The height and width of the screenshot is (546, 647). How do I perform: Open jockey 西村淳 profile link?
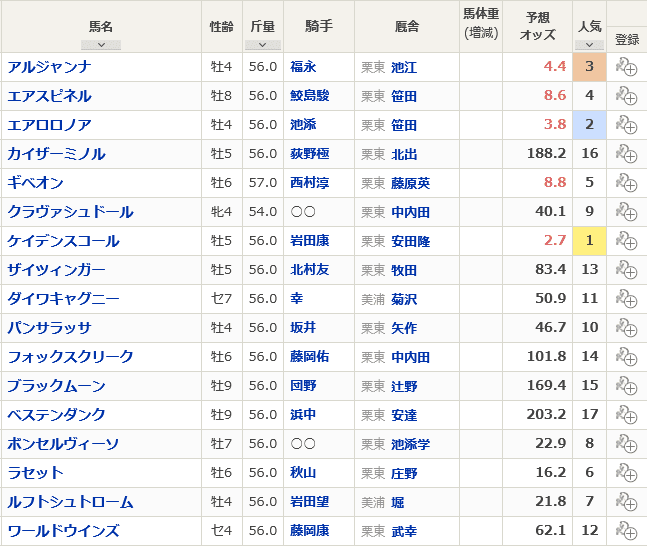(x=309, y=182)
